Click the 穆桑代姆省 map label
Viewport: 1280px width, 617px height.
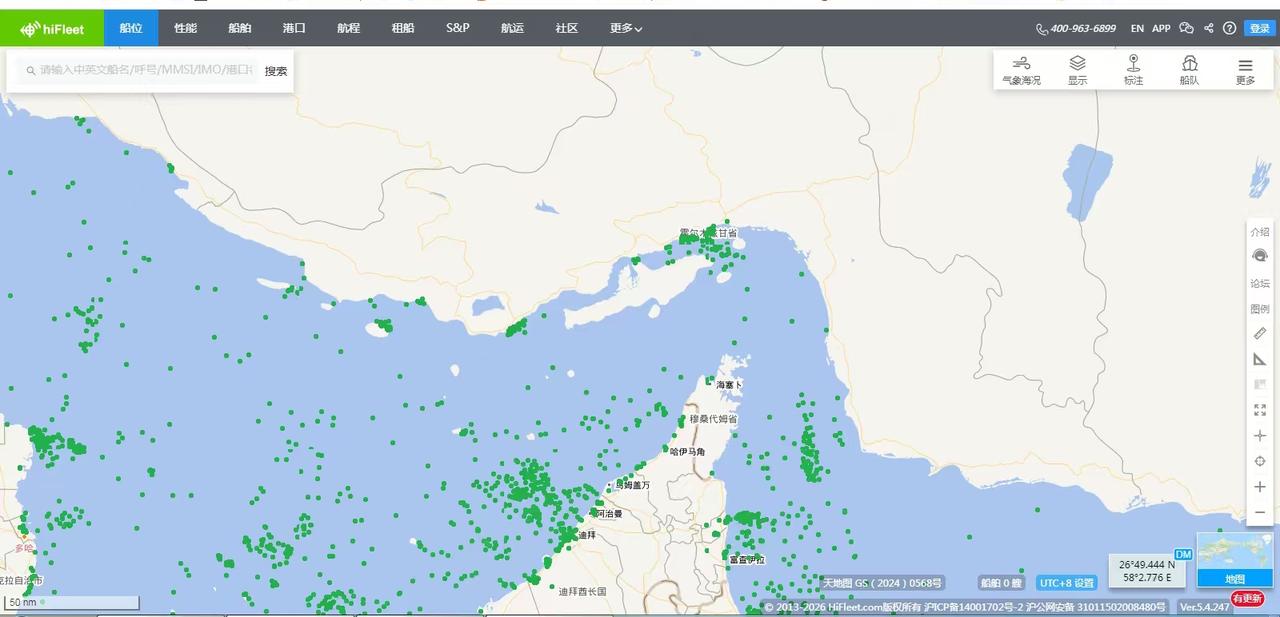tap(713, 420)
